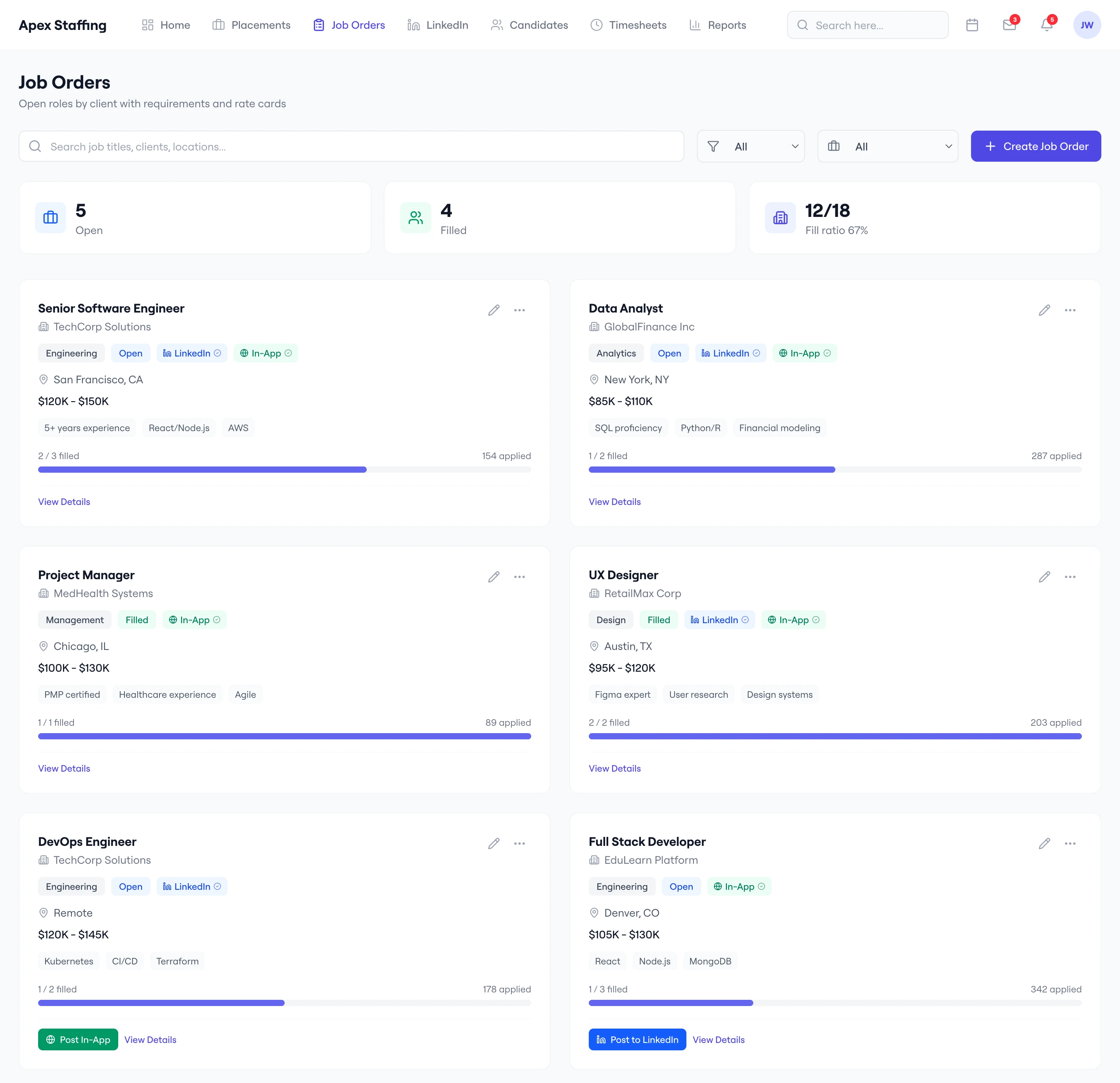Edit the Full Stack Developer job order
Screen dimensions: 1120x1083
pyautogui.click(x=1044, y=844)
